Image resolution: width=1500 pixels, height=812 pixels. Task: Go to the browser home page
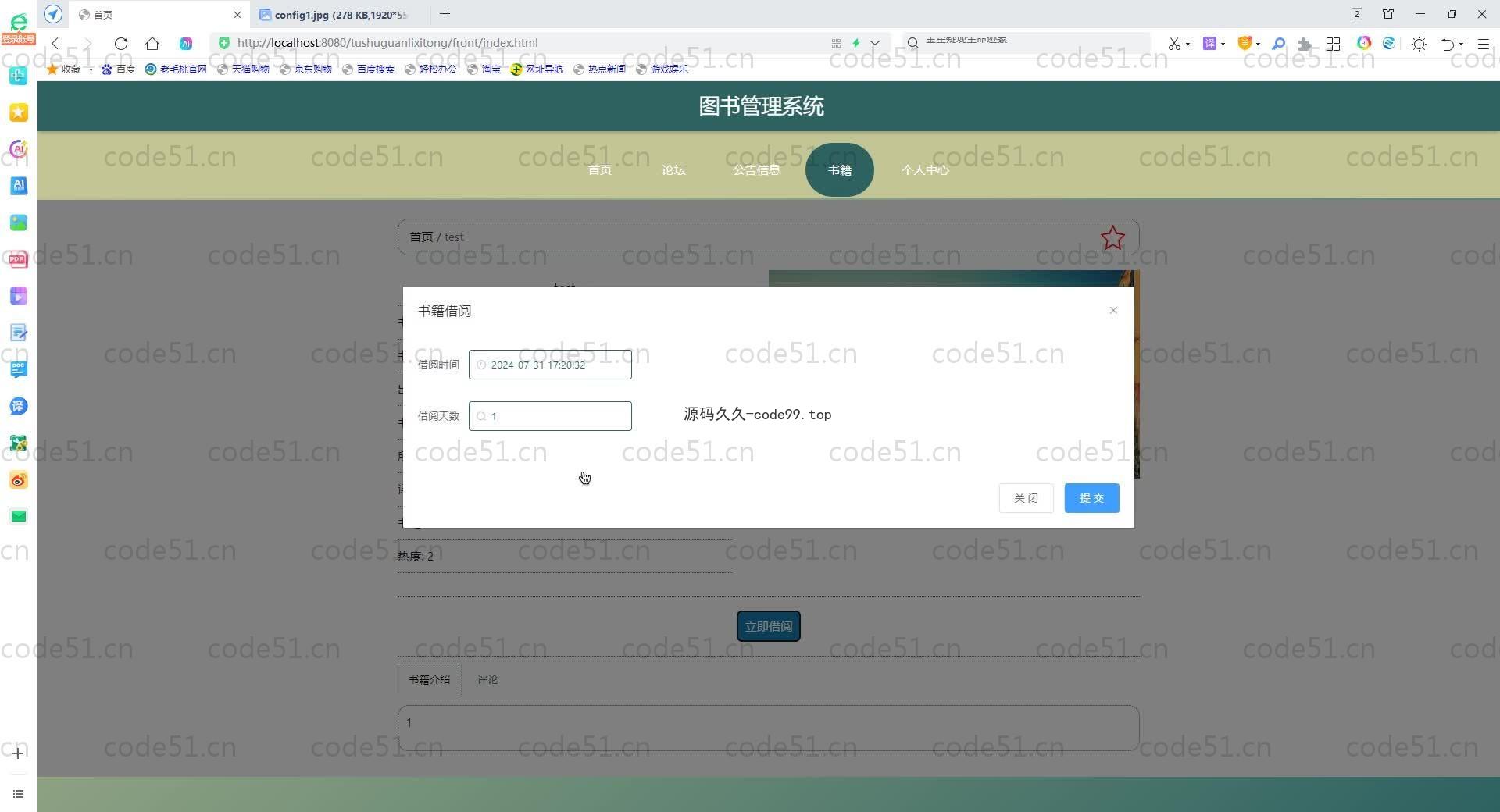pyautogui.click(x=152, y=44)
